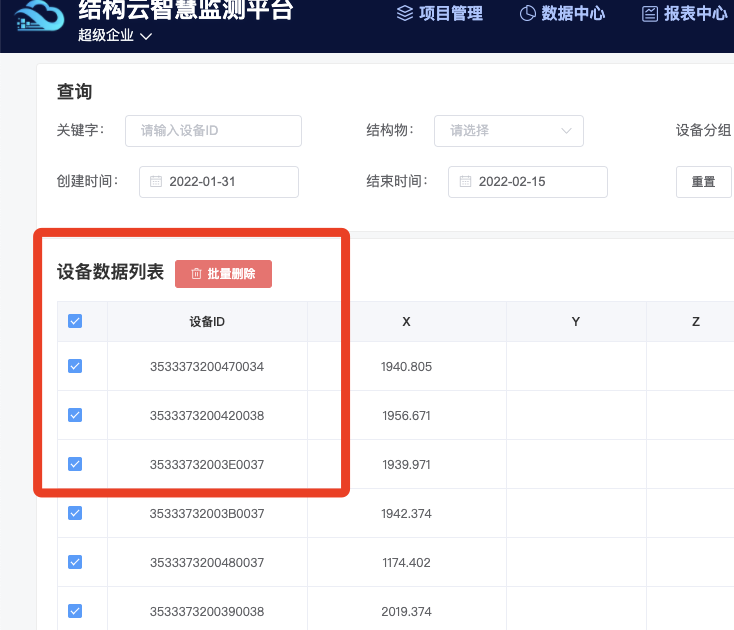Open the 结构物 请选择 dropdown

509,131
